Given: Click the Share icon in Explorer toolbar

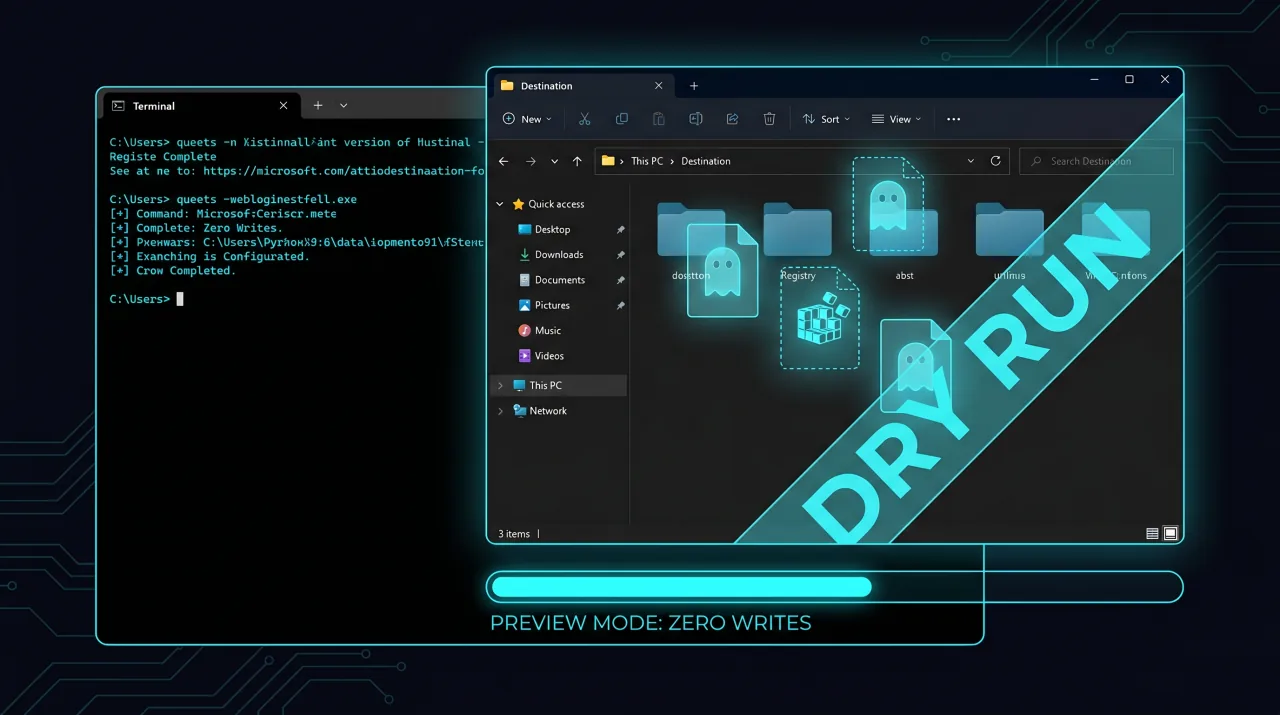Looking at the screenshot, I should pos(732,119).
